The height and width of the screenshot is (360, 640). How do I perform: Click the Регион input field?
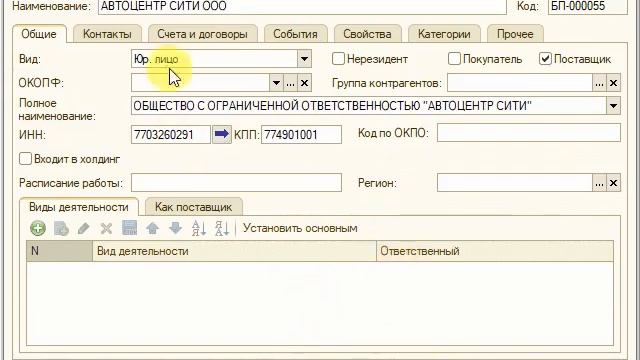515,183
